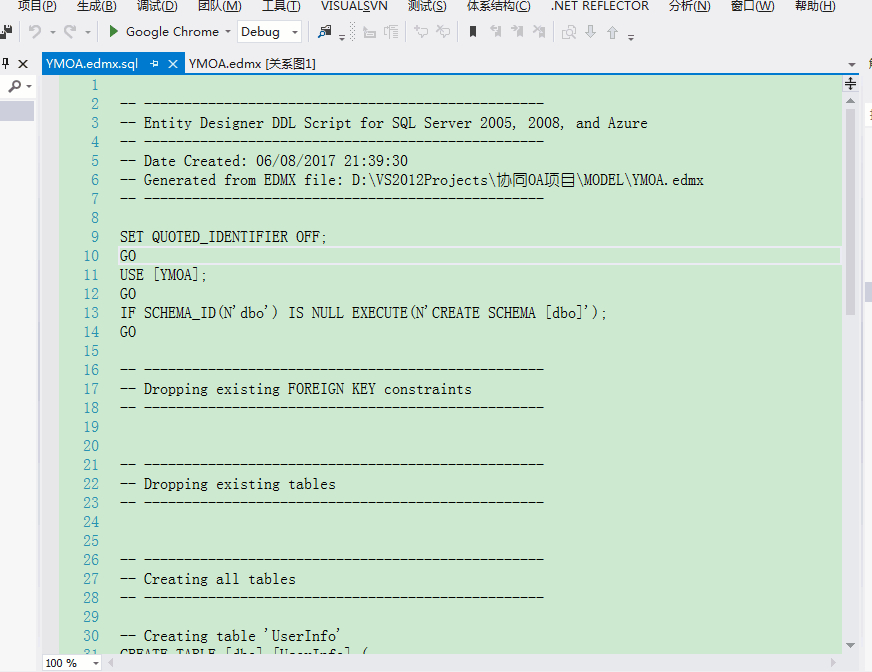Image resolution: width=872 pixels, height=672 pixels.
Task: Close the YMOA.edmx.sql tab
Action: point(173,64)
